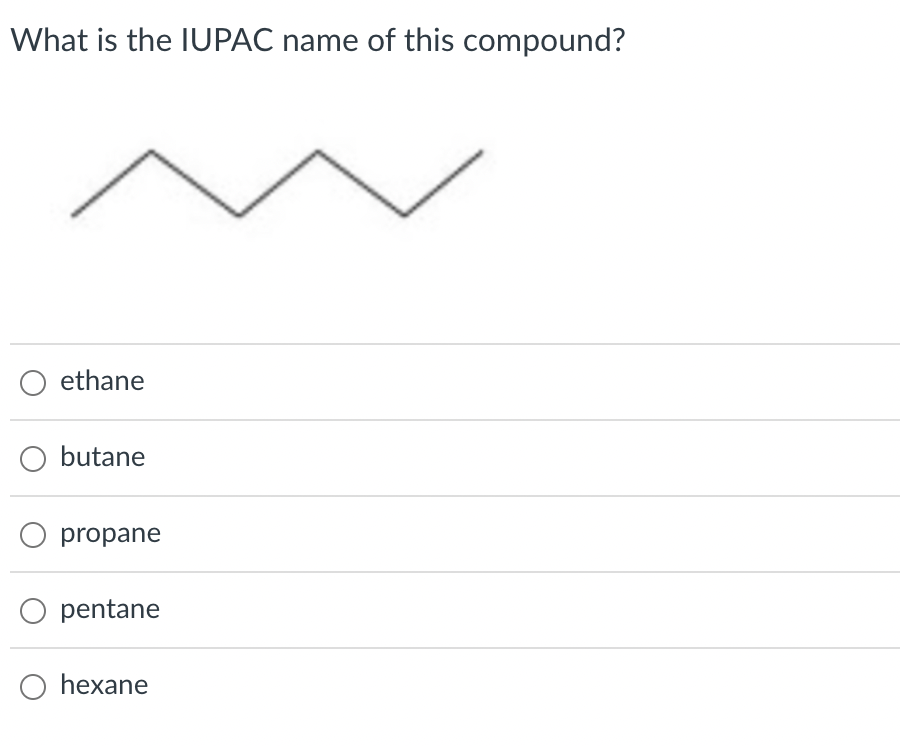Select the butane radio button
This screenshot has width=900, height=746.
coord(32,458)
